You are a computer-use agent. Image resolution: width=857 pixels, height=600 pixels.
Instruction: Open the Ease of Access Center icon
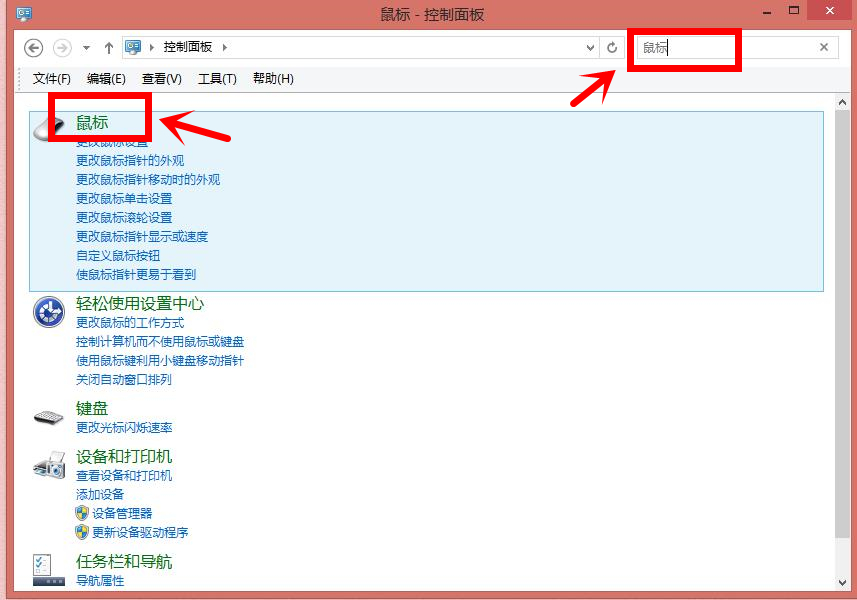[x=48, y=312]
